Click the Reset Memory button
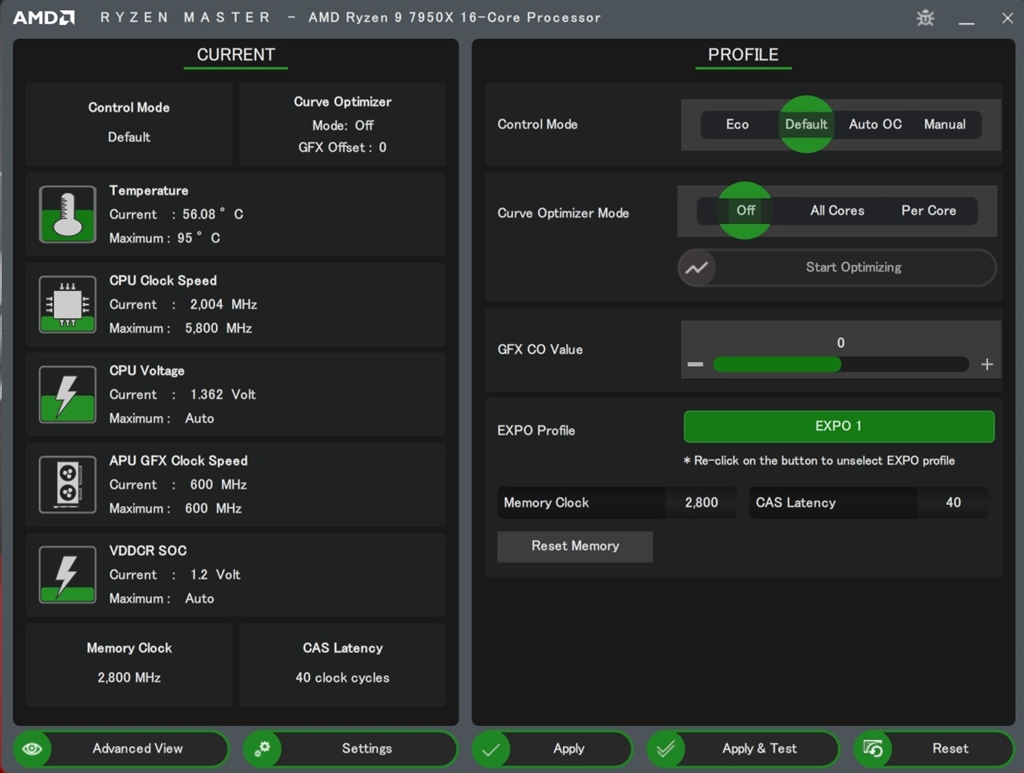 (575, 546)
